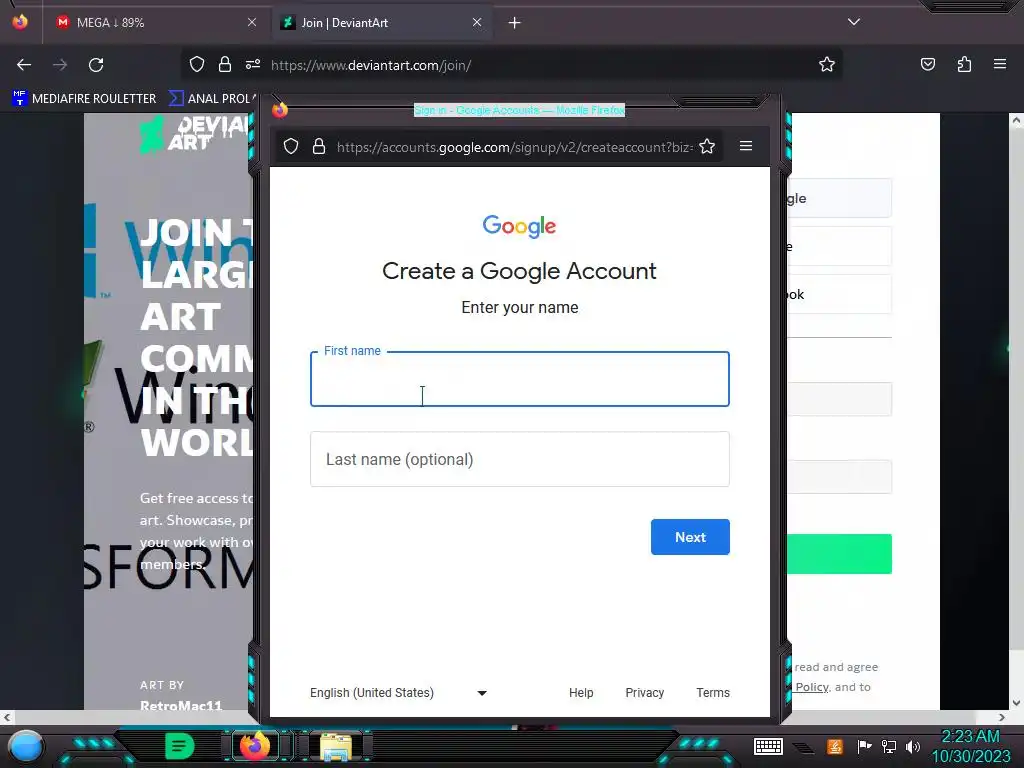Click the blue Next button
This screenshot has width=1024, height=768.
pos(690,537)
